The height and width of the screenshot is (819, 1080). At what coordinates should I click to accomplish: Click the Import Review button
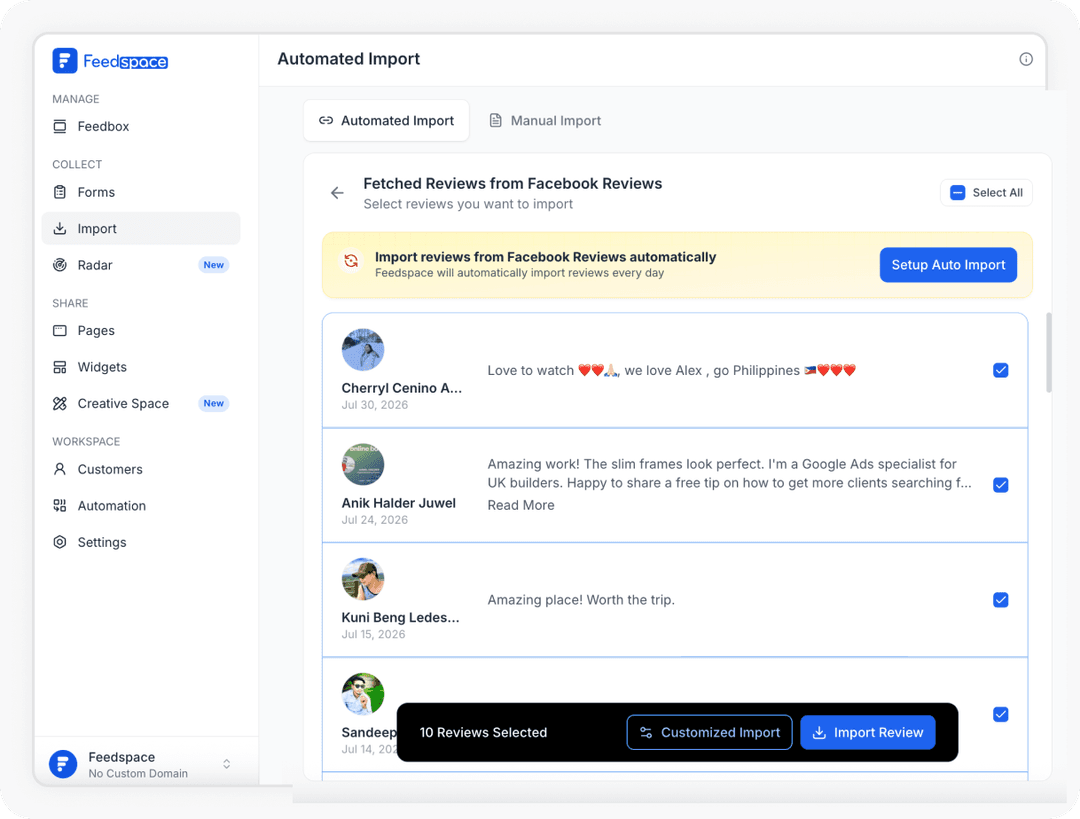pyautogui.click(x=867, y=732)
